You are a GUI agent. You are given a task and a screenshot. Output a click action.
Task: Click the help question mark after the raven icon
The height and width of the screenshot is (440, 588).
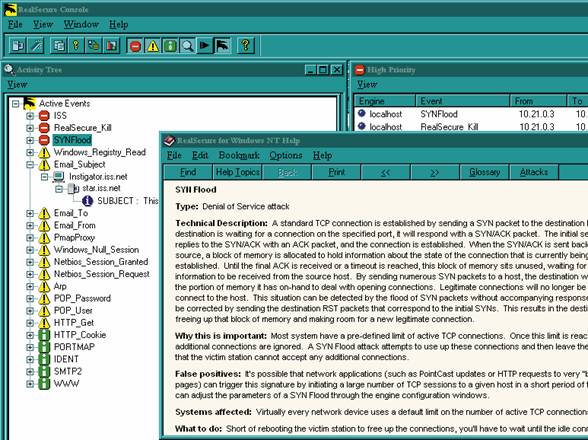[x=246, y=46]
